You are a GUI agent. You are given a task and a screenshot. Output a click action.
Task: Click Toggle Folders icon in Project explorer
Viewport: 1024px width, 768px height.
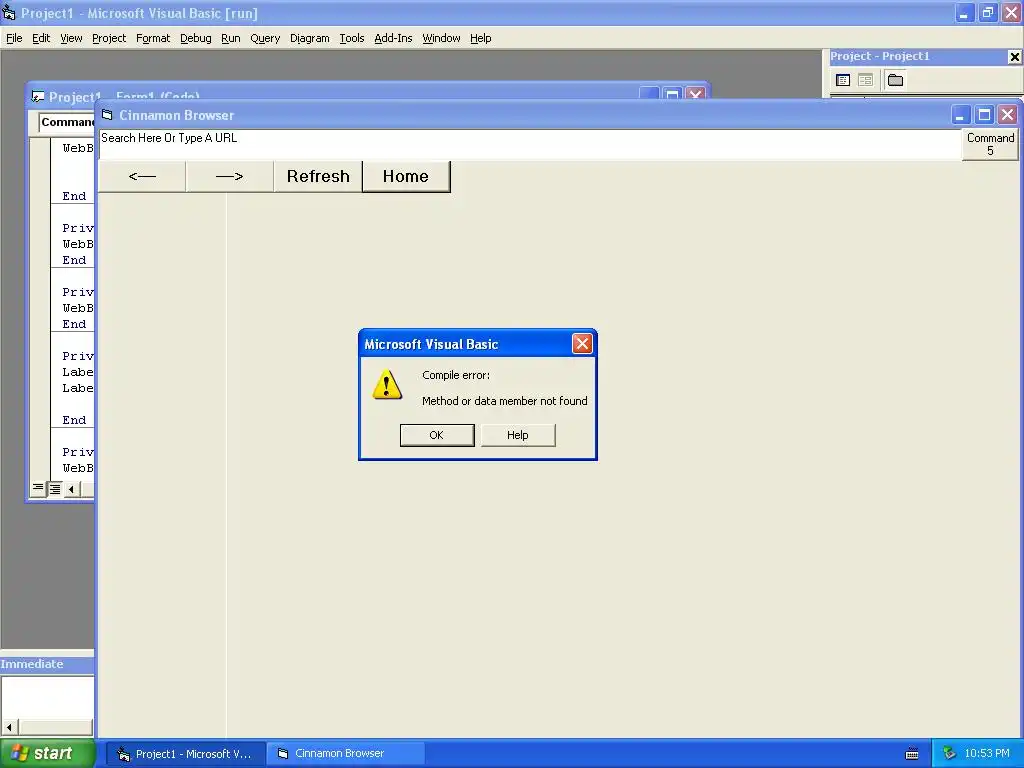[895, 80]
